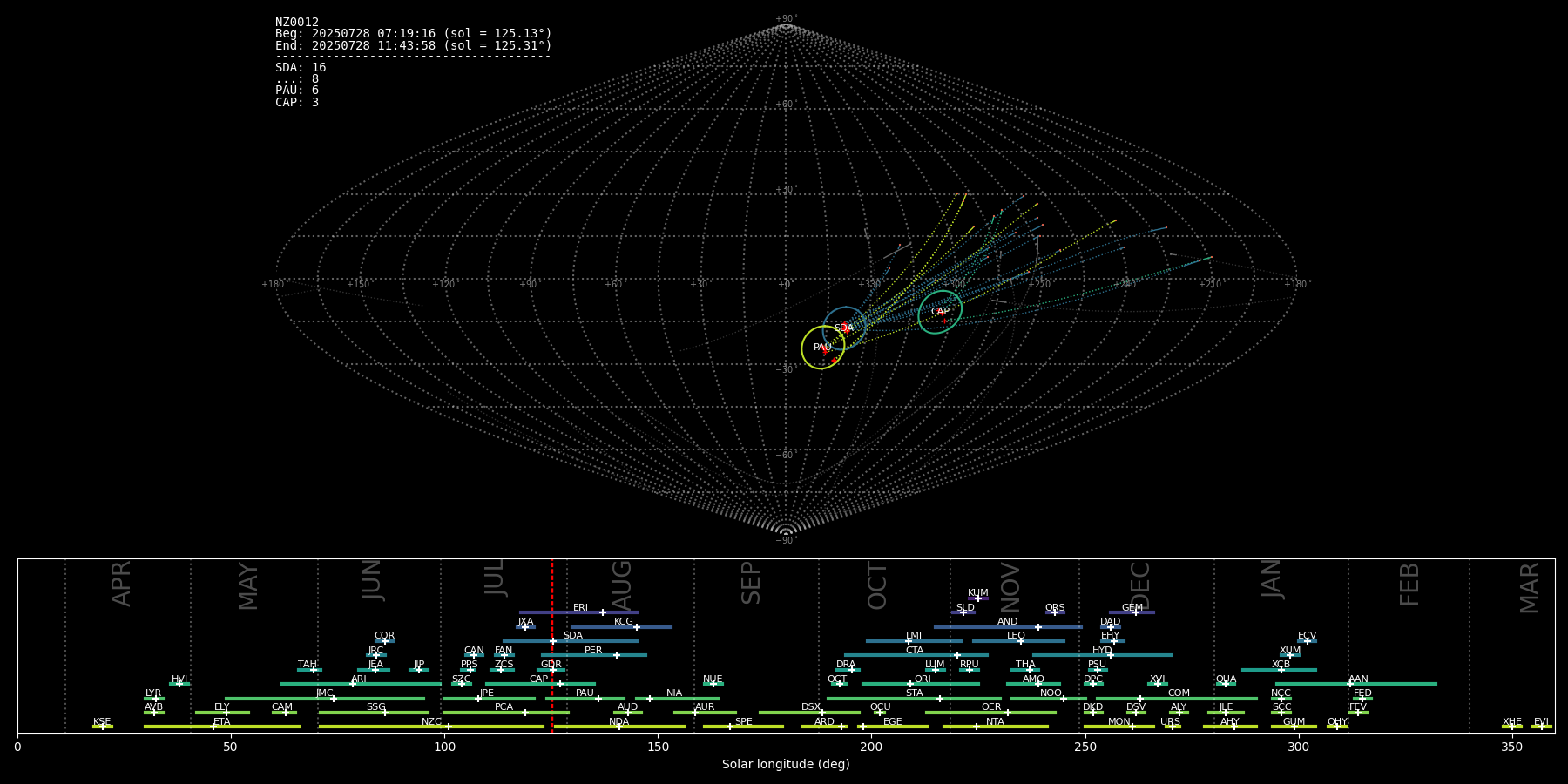The height and width of the screenshot is (784, 1568).
Task: Click the SPE shower label in the timeline
Action: [x=743, y=722]
